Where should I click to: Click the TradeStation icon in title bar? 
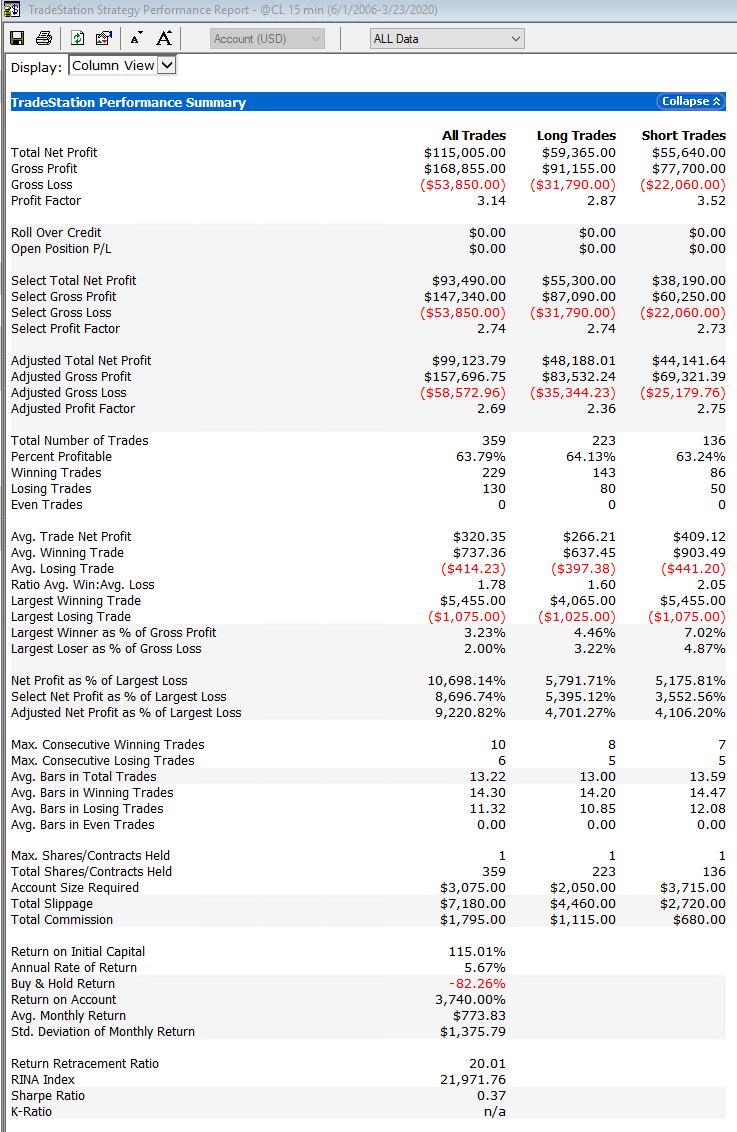[11, 10]
